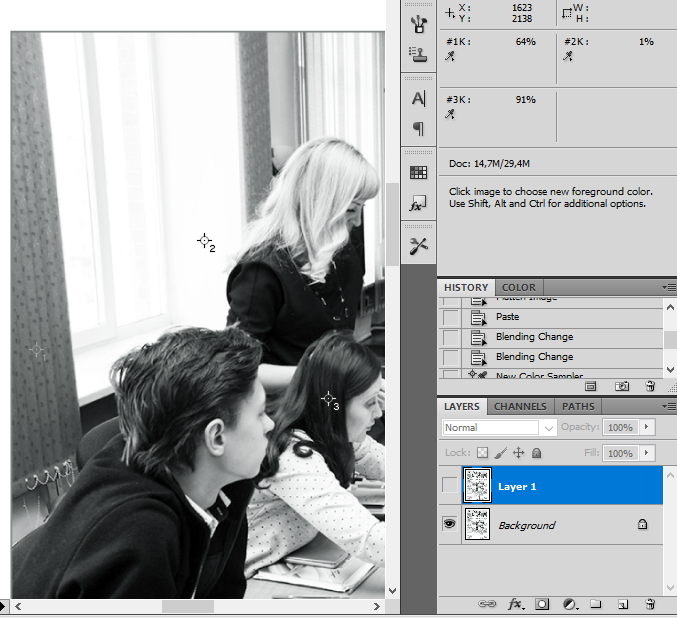Click the Opacity 100% field
Viewport: 677px width, 618px height.
[620, 428]
